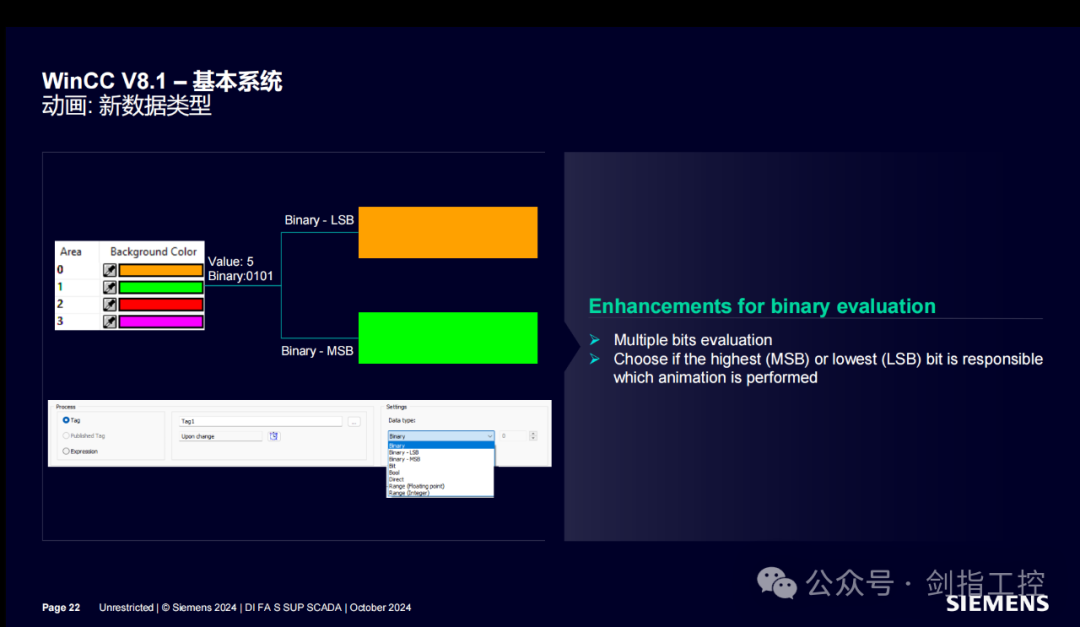The width and height of the screenshot is (1080, 627).
Task: Click the update cycle icon beside Upon change
Action: click(274, 435)
